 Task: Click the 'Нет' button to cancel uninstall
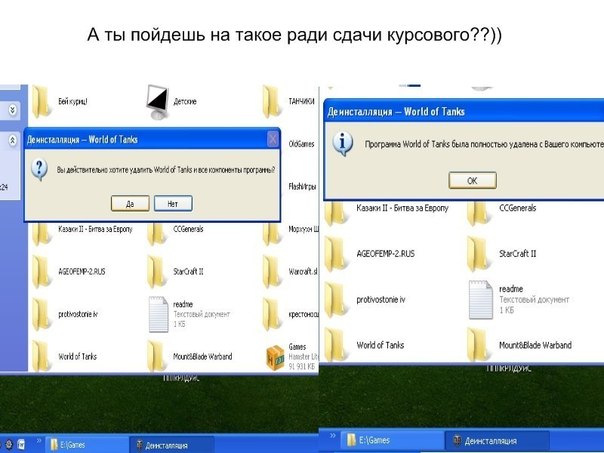pyautogui.click(x=173, y=203)
